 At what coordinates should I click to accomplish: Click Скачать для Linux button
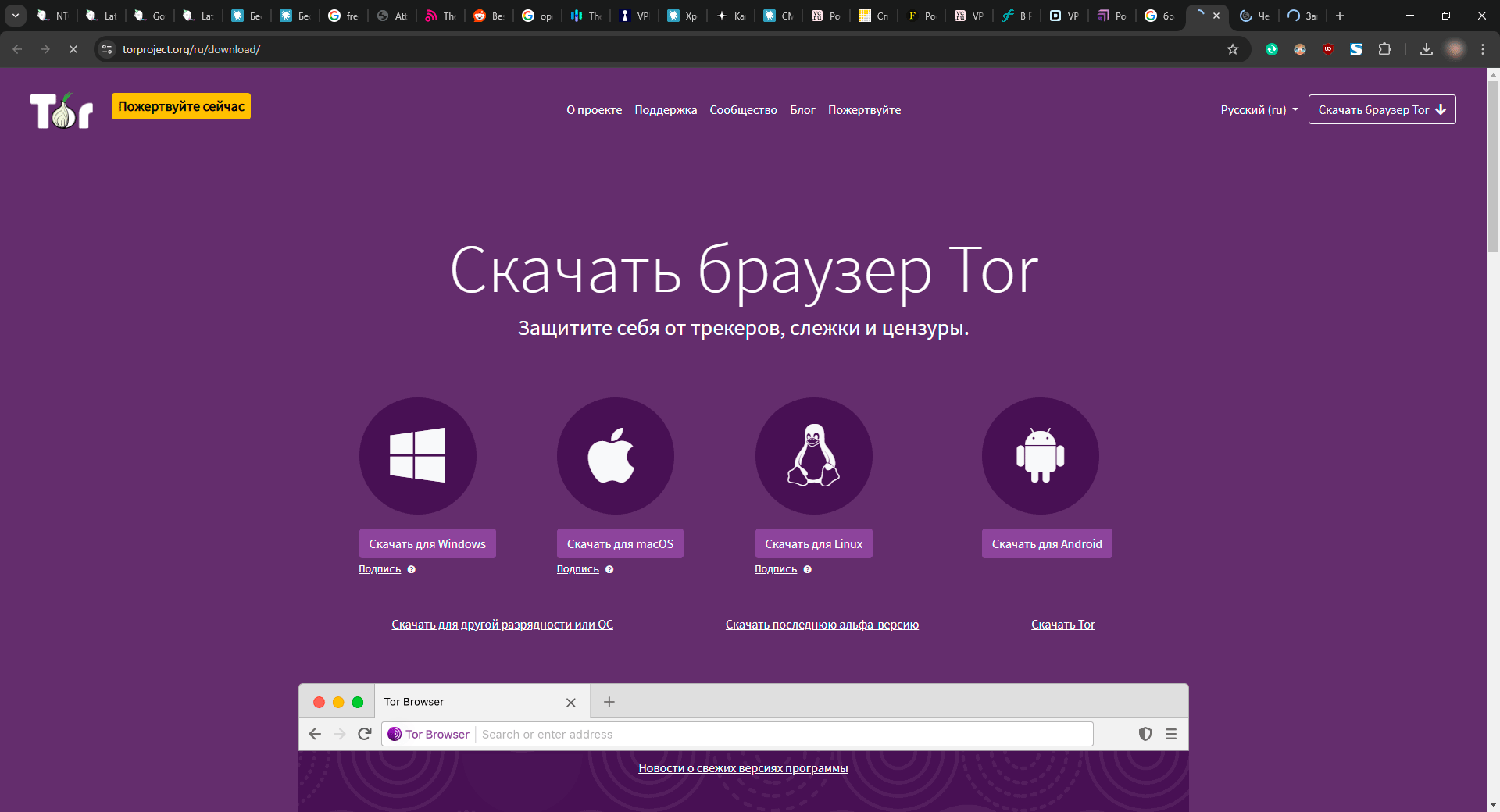(814, 543)
